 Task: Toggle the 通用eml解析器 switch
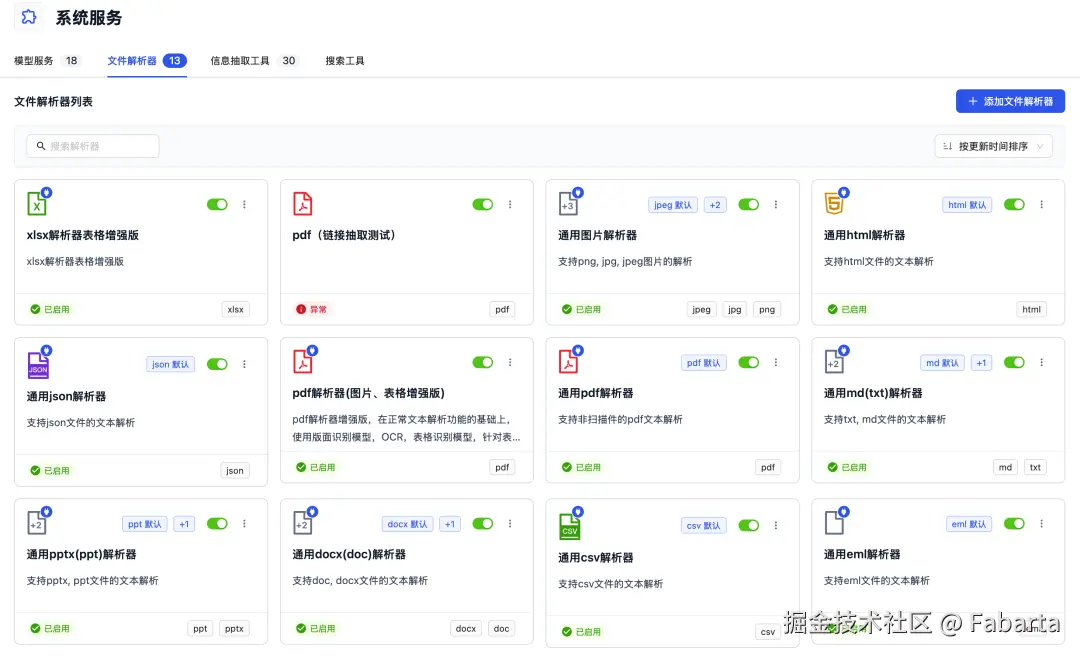coord(1015,524)
